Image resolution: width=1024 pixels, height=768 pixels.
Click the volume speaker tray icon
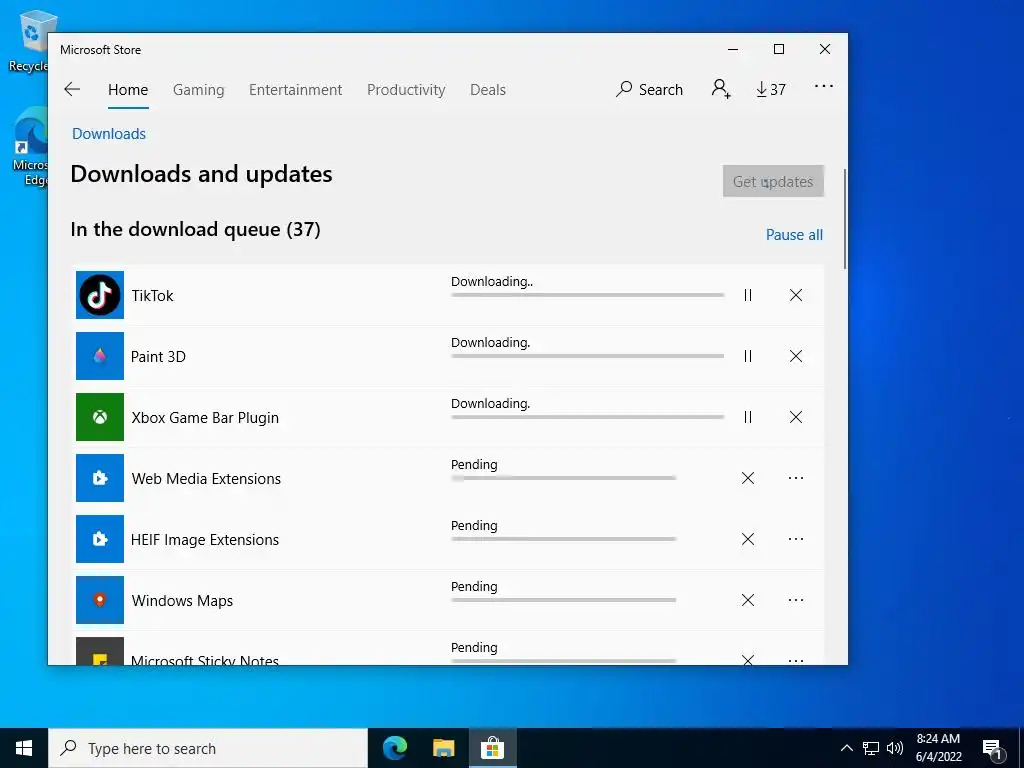coord(895,748)
